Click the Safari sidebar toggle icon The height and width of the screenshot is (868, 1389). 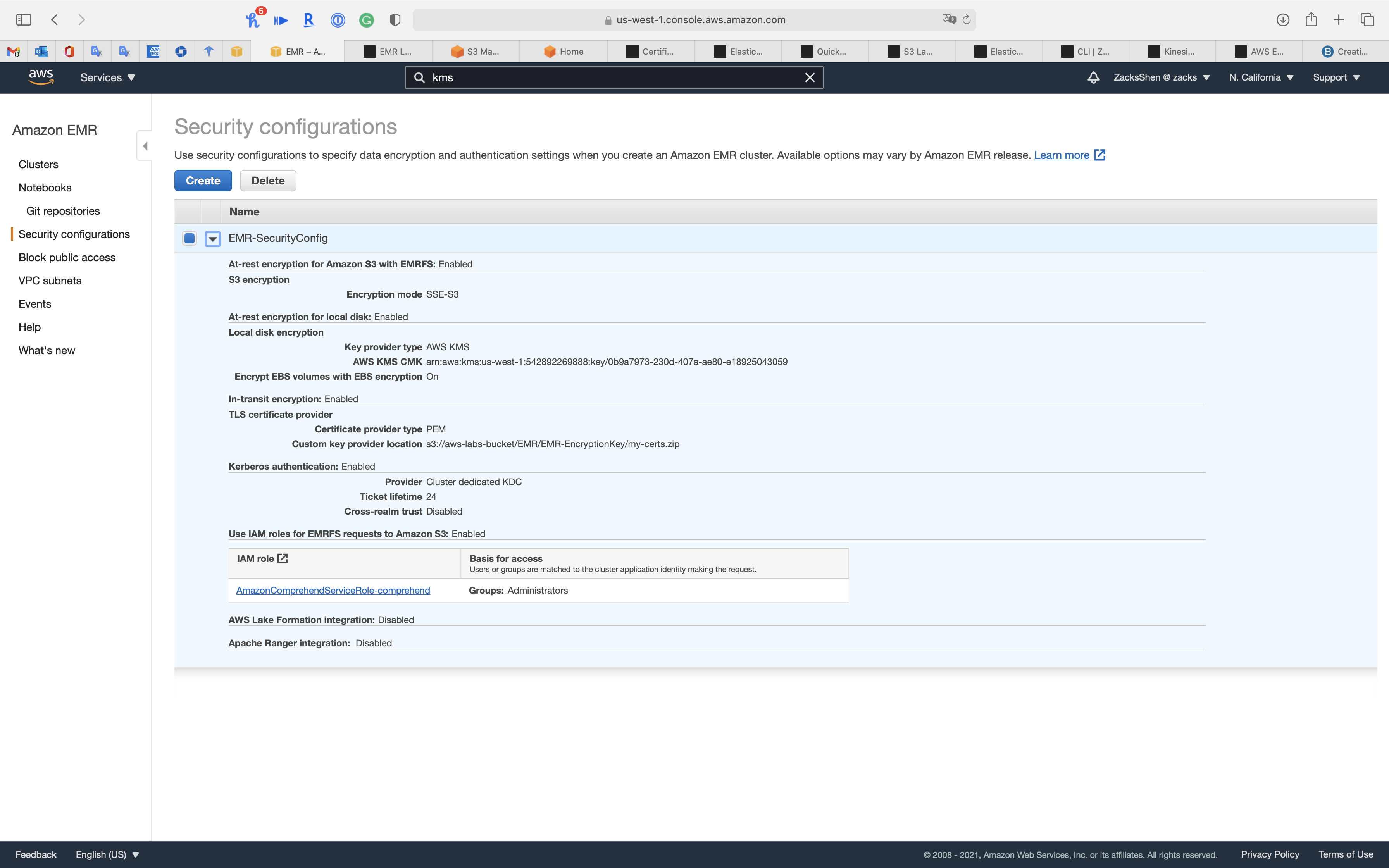24,19
